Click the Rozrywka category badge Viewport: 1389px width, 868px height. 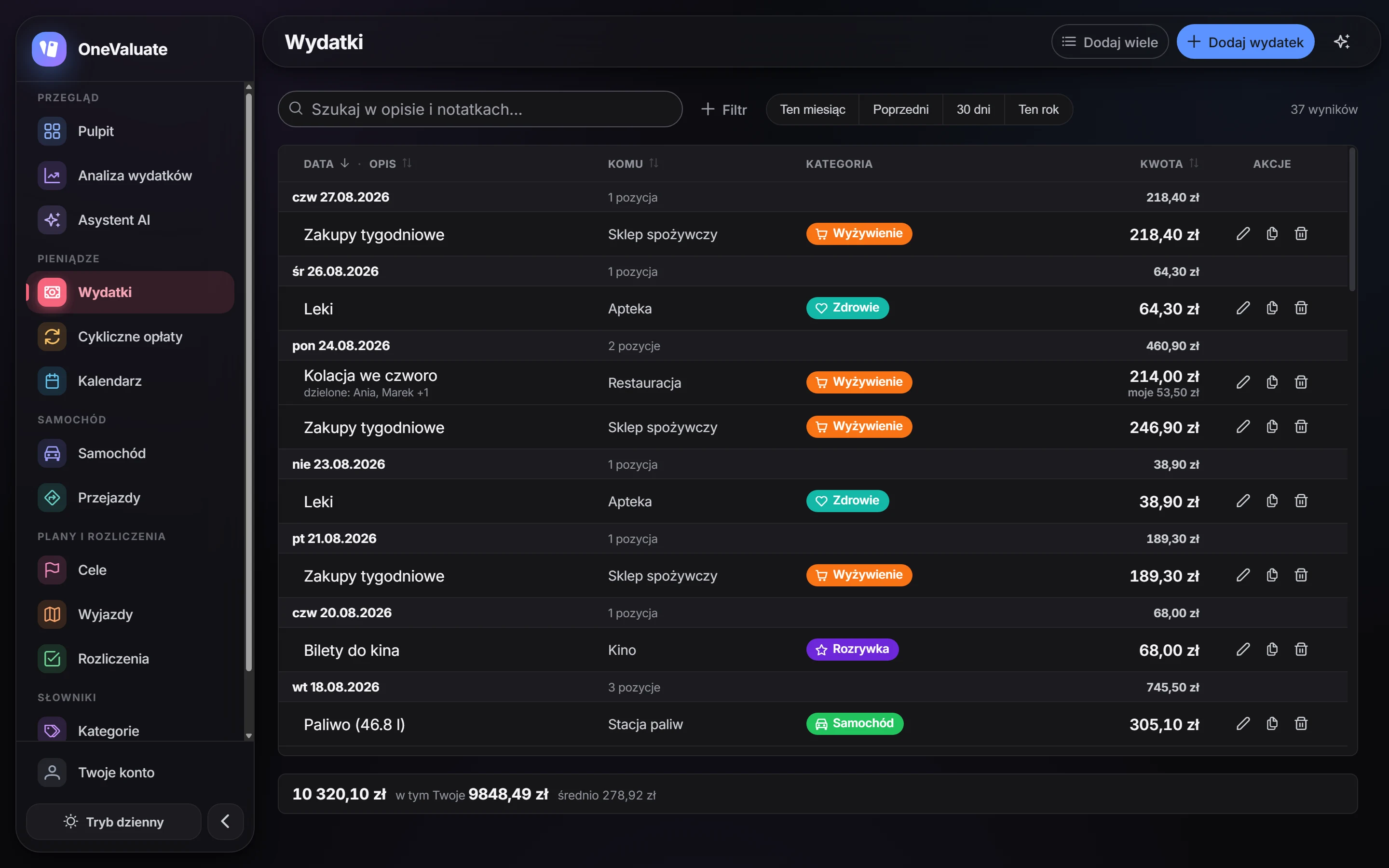coord(852,649)
